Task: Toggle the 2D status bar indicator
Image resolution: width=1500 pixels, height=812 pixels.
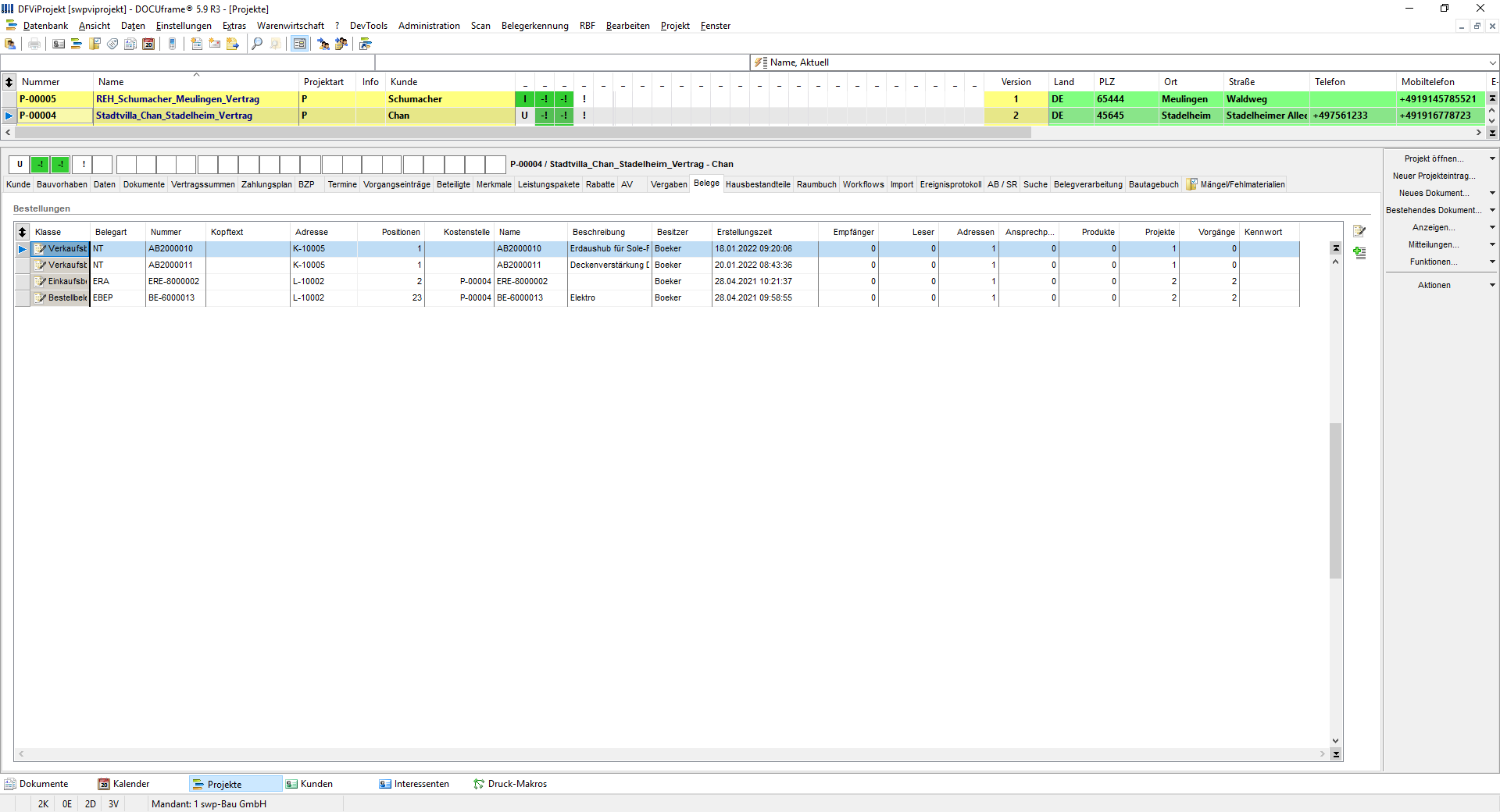Action: (x=91, y=803)
